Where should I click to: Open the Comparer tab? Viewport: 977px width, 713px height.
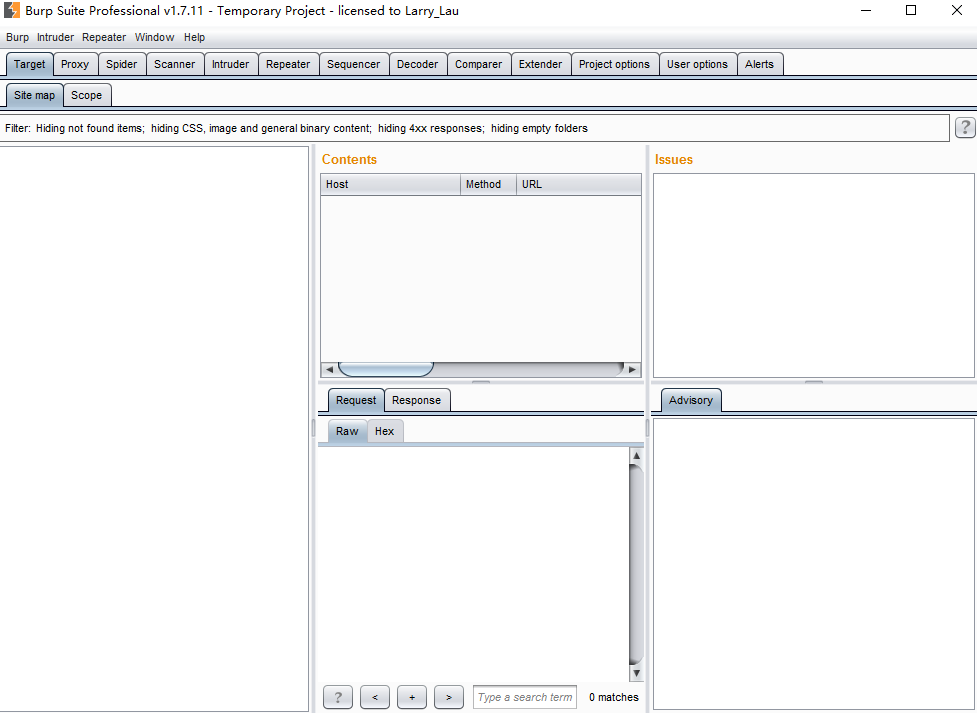pyautogui.click(x=479, y=64)
